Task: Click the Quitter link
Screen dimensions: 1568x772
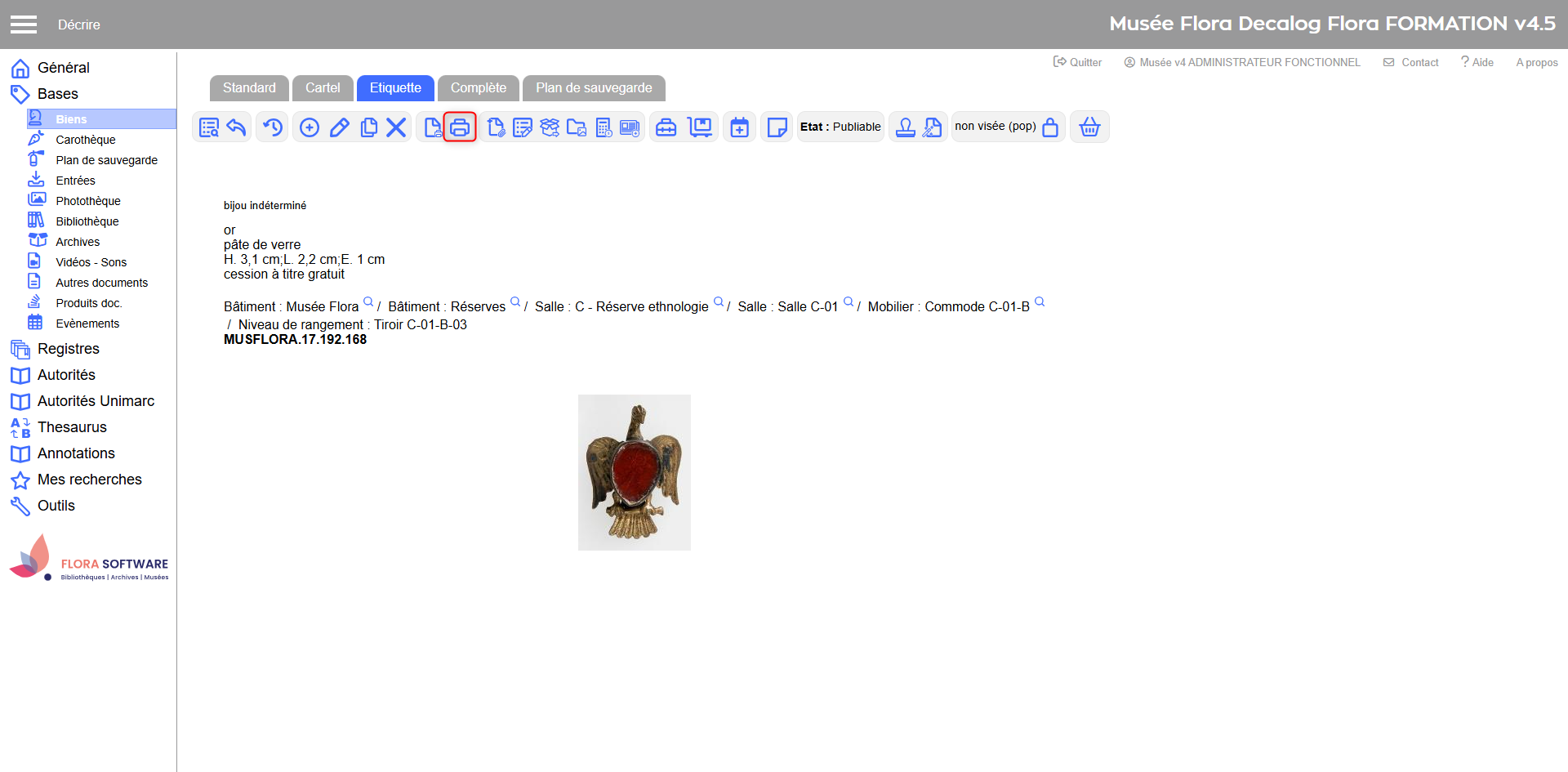Action: (x=1078, y=62)
